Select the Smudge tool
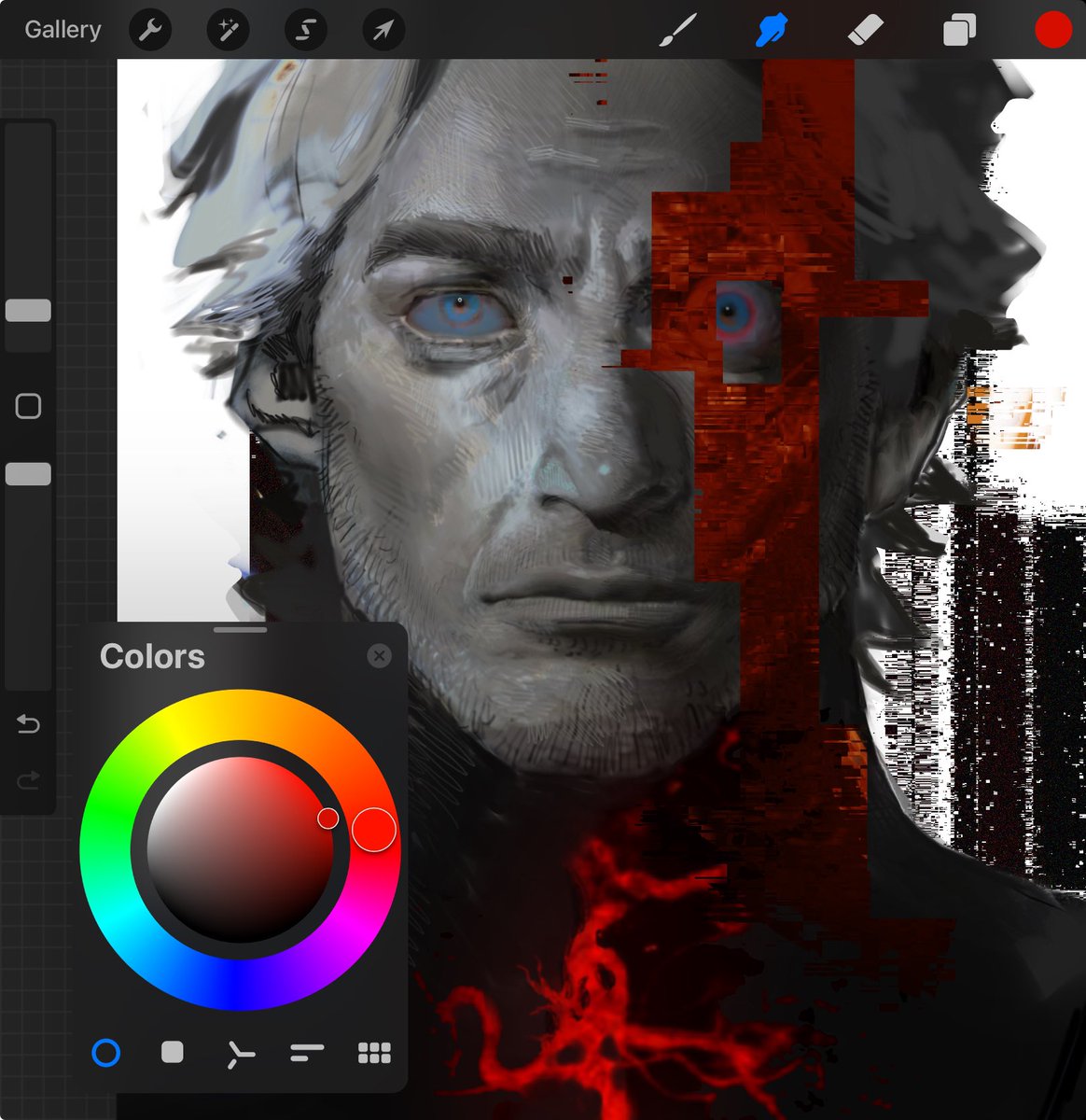Screen dimensions: 1086x1120 coord(773,29)
